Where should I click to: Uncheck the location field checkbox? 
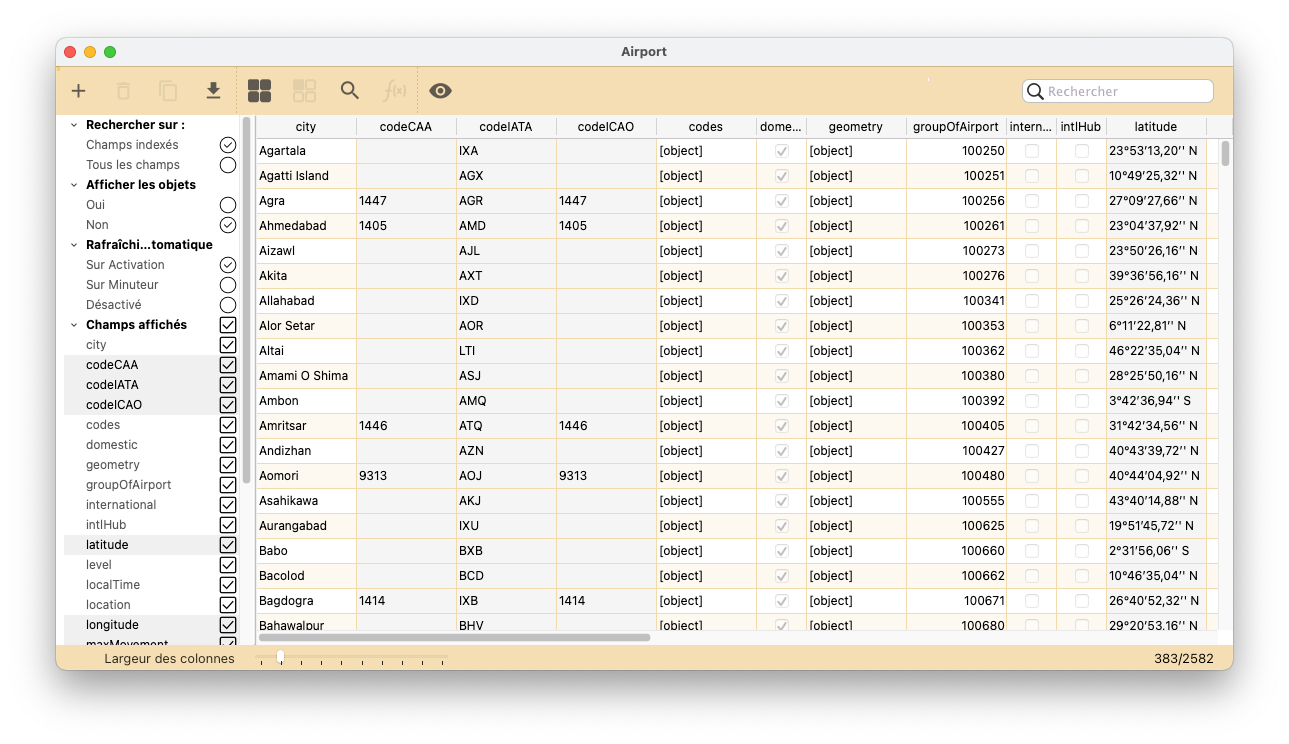[x=228, y=605]
